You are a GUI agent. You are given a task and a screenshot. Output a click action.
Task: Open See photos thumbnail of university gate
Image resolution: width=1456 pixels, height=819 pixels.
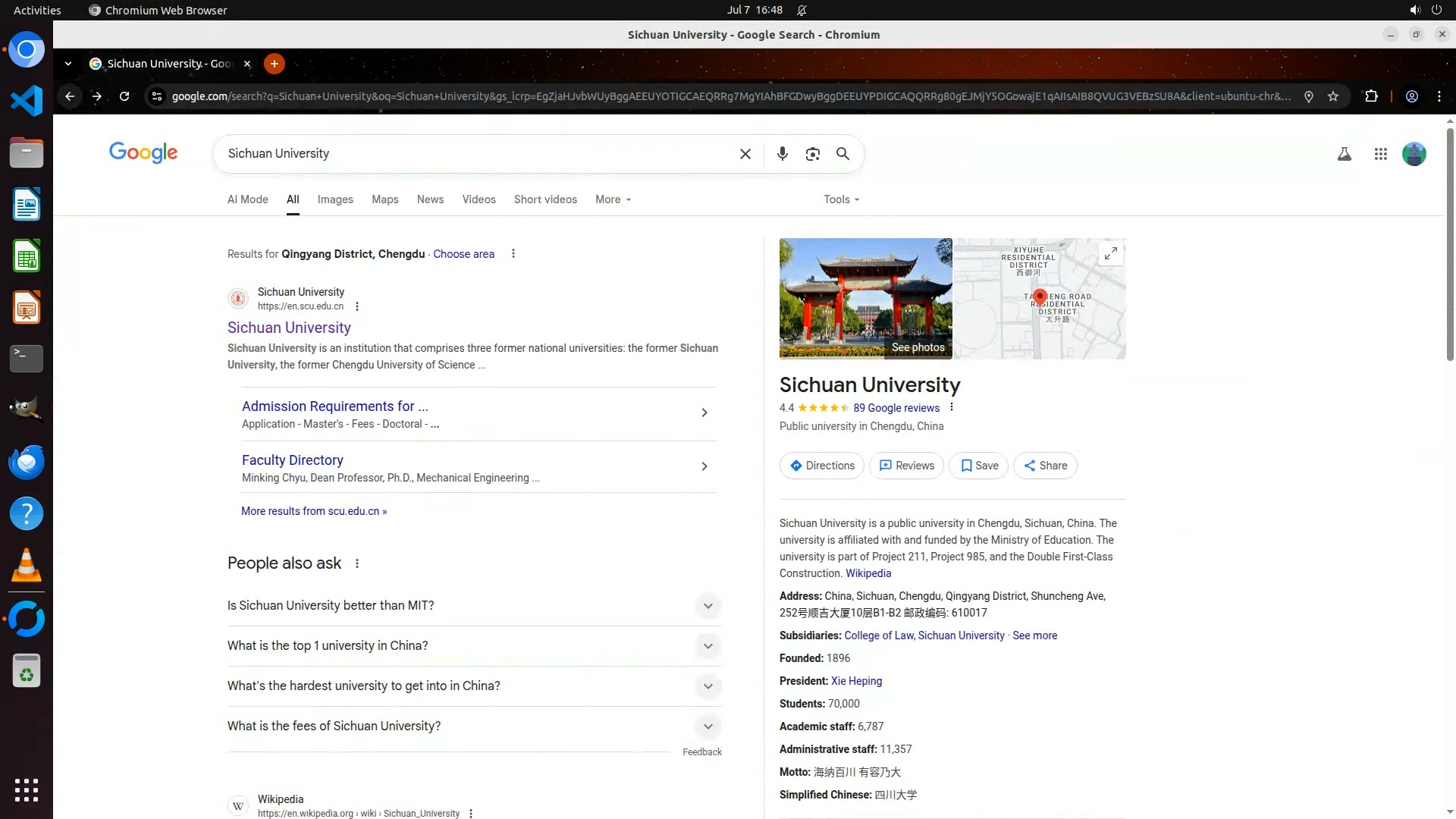[x=865, y=298]
